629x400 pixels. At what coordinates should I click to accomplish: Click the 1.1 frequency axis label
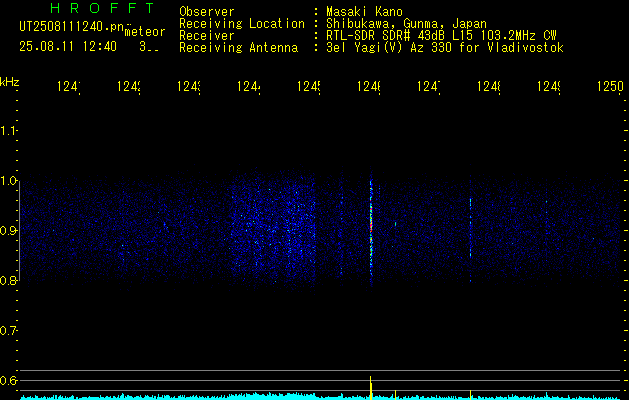pos(8,130)
